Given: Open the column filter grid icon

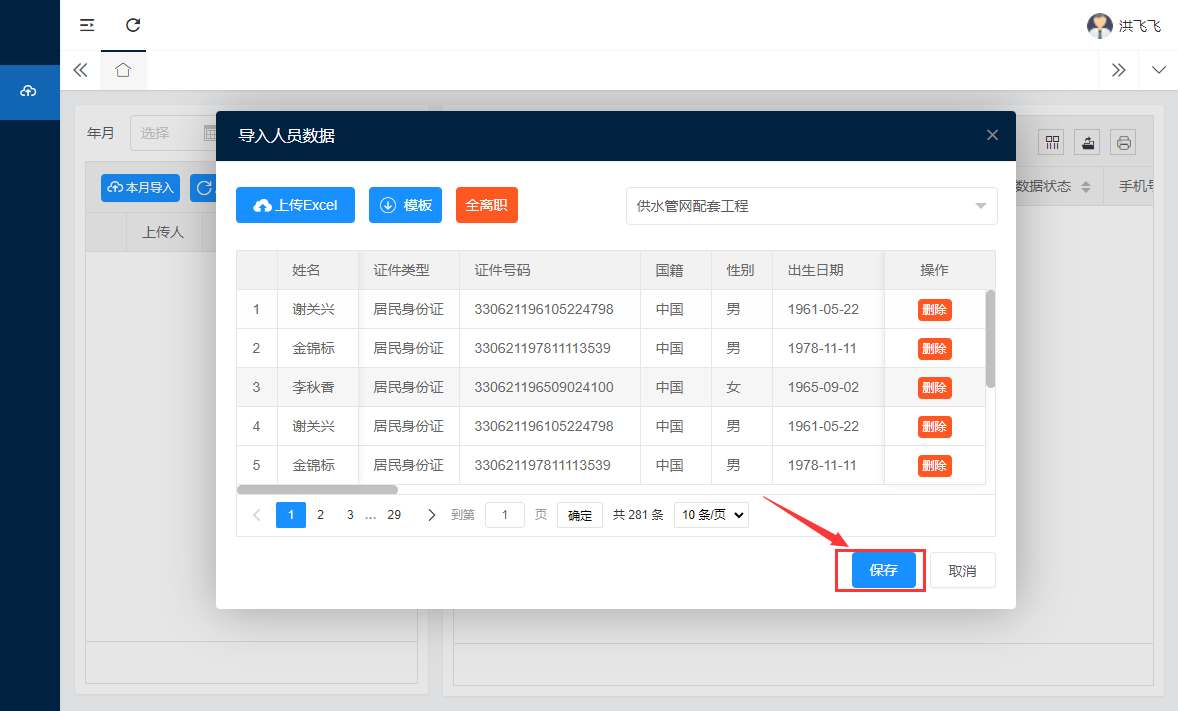Looking at the screenshot, I should click(x=1052, y=143).
